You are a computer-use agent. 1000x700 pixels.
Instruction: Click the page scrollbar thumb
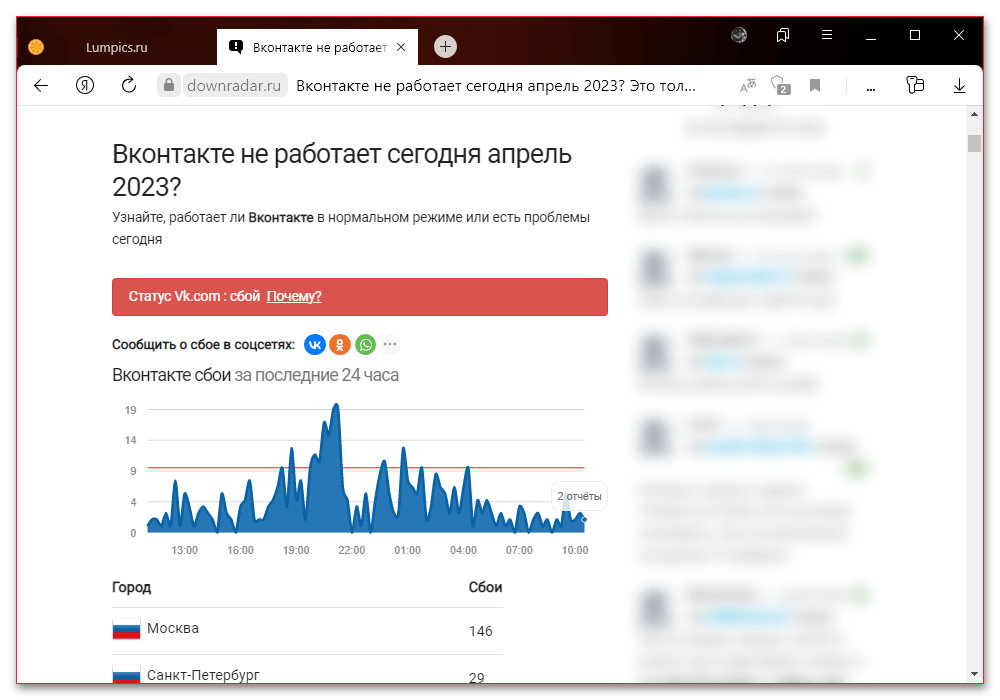point(973,143)
